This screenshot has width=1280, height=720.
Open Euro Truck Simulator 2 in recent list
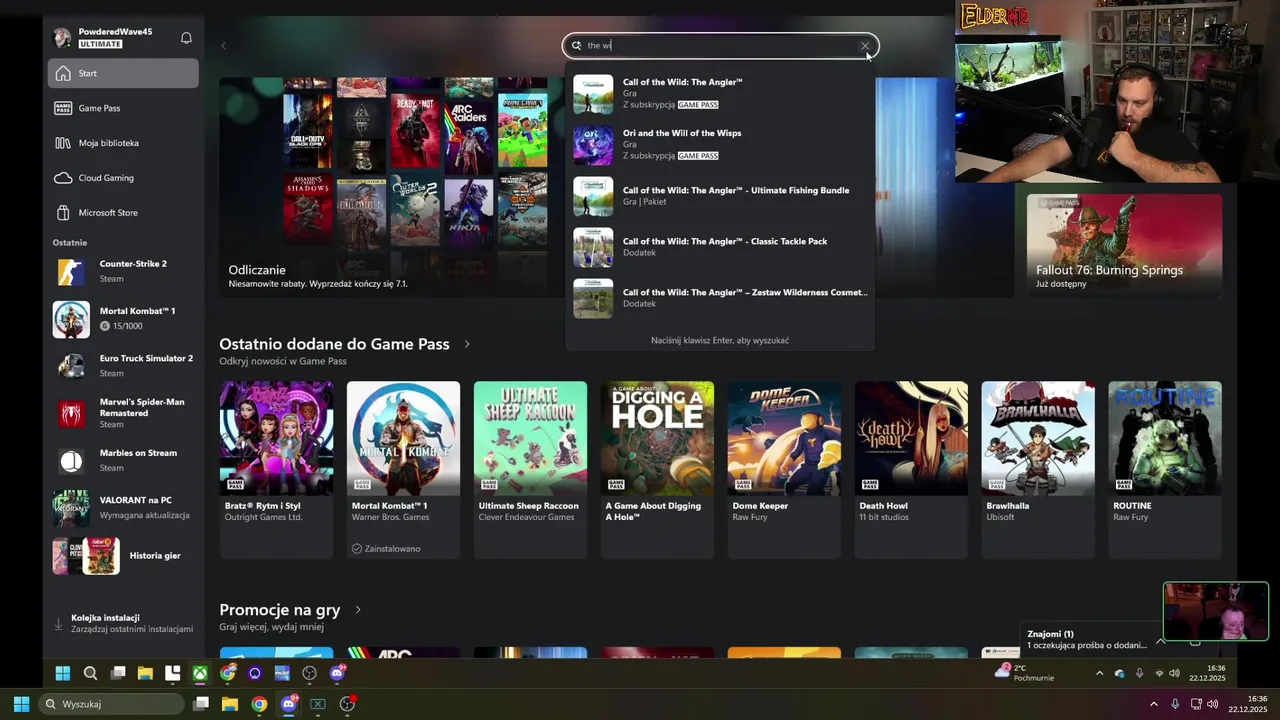(x=123, y=366)
